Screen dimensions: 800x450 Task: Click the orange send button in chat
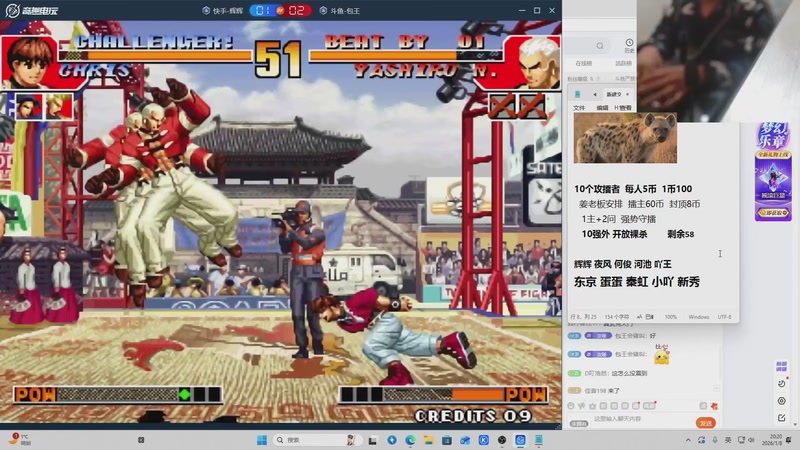point(706,423)
